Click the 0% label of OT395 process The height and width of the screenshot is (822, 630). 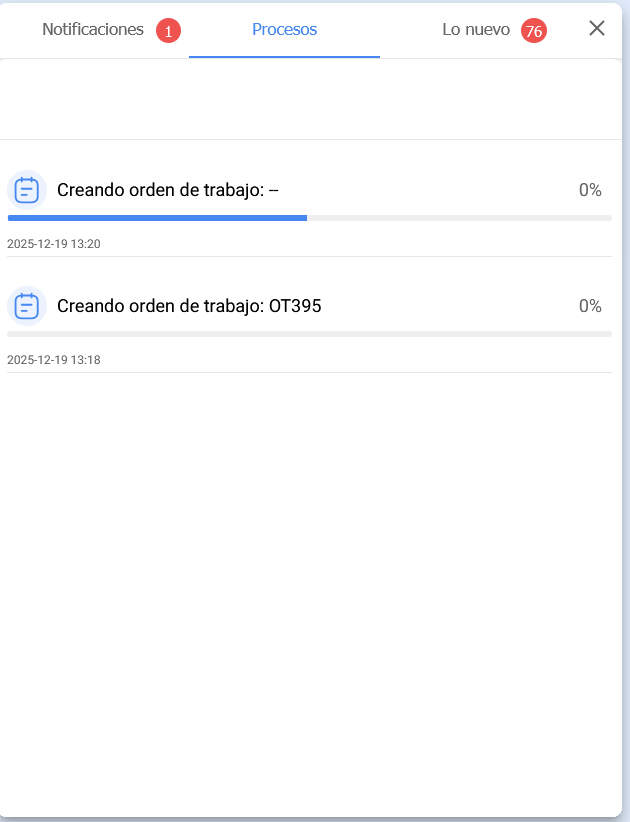(590, 306)
